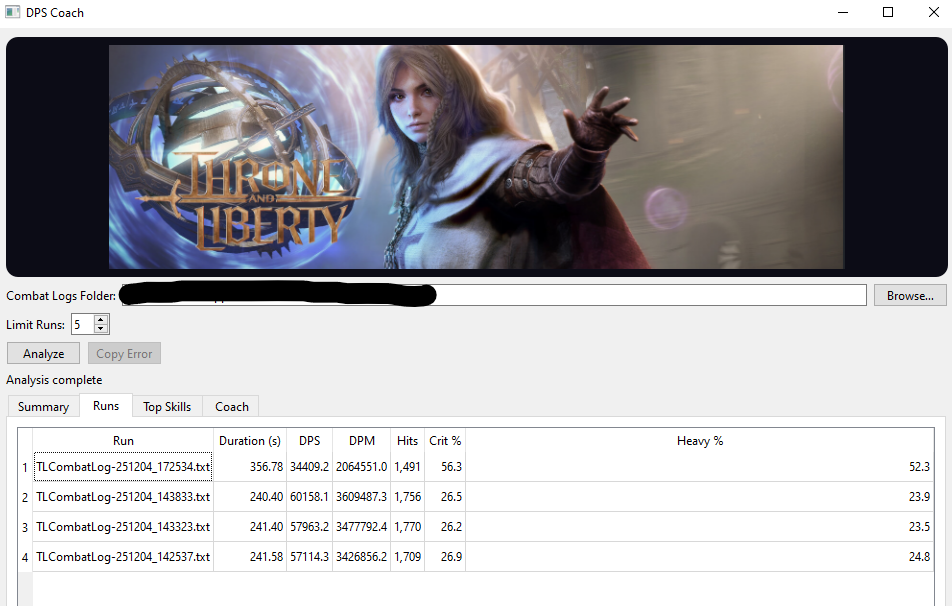Open the Coach tab
The width and height of the screenshot is (952, 606).
pos(231,406)
